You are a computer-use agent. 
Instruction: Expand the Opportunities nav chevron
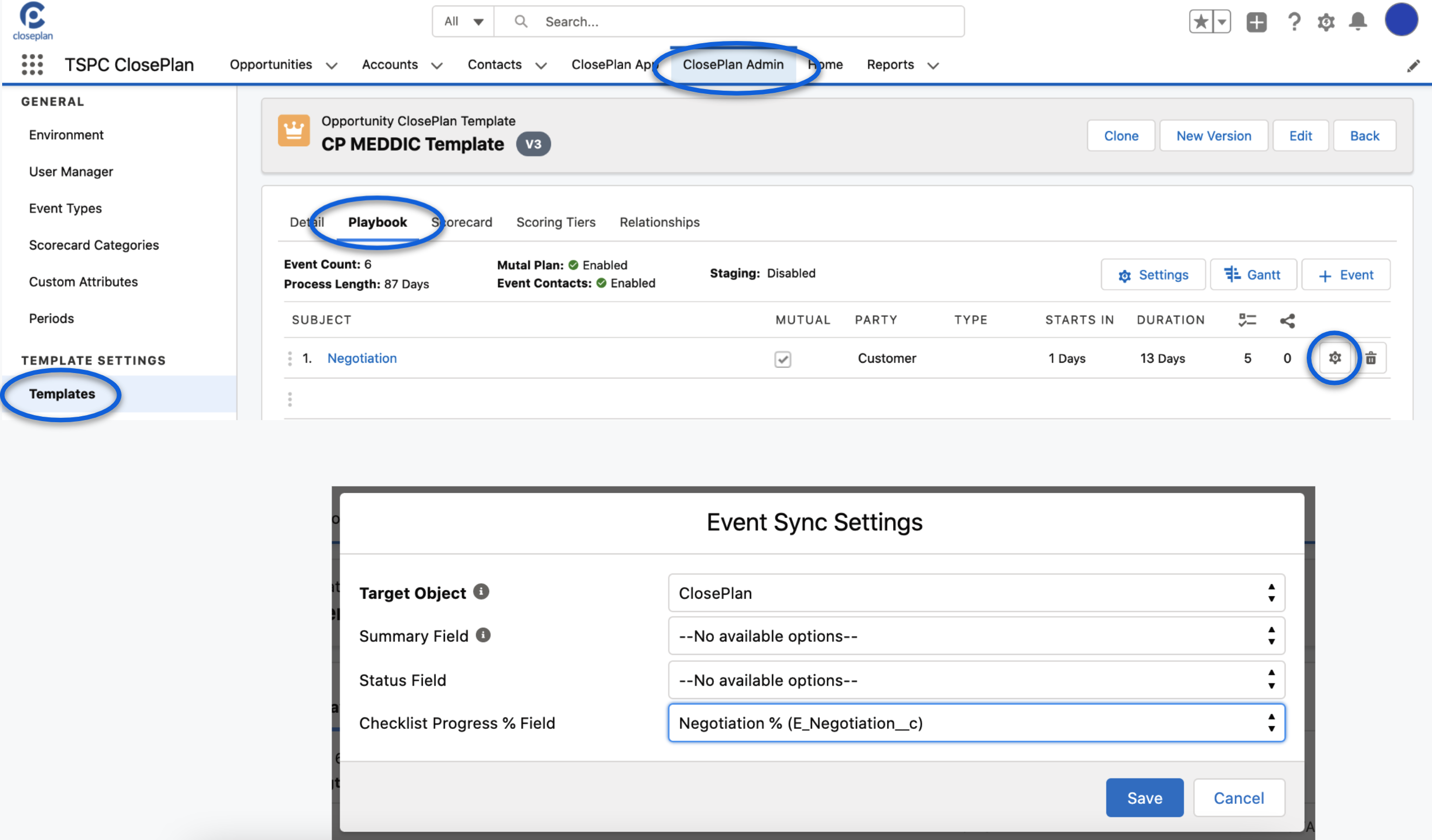tap(332, 66)
